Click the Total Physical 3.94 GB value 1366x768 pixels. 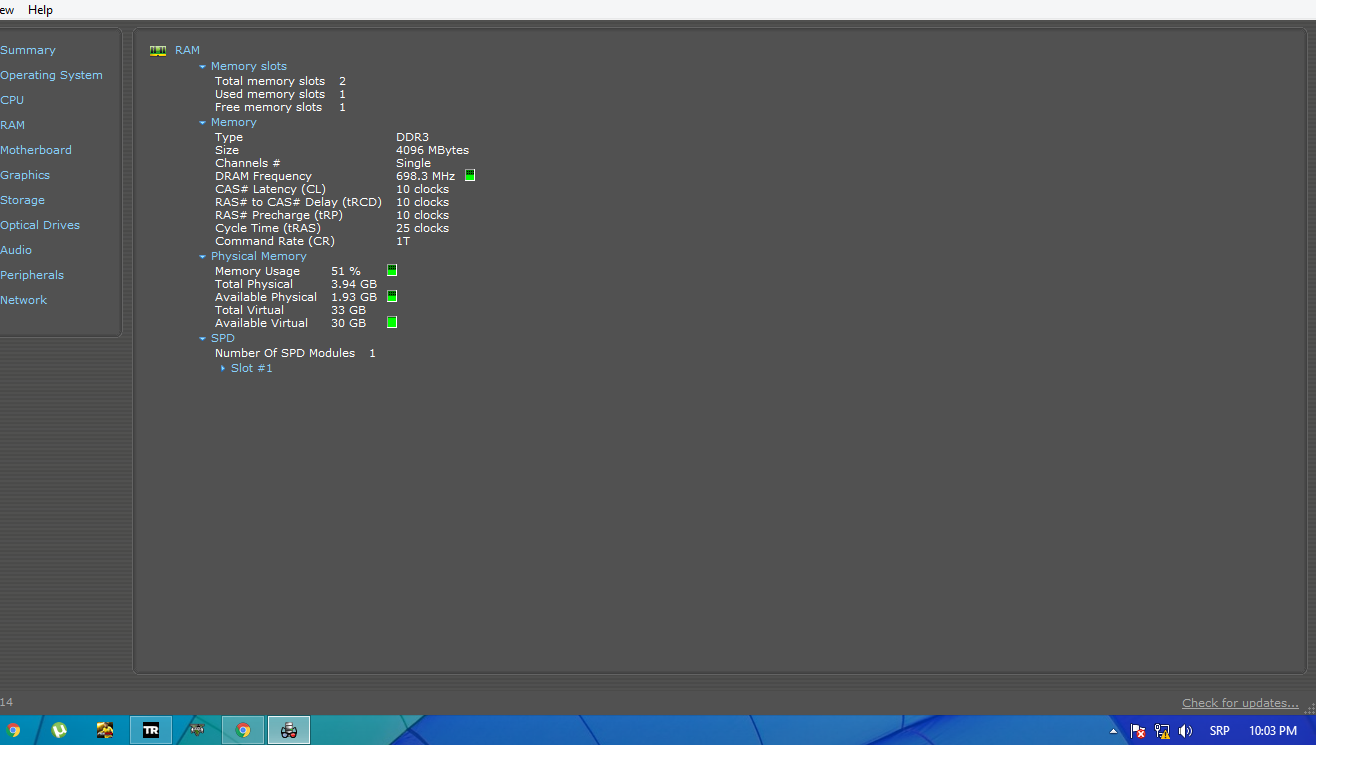(354, 284)
